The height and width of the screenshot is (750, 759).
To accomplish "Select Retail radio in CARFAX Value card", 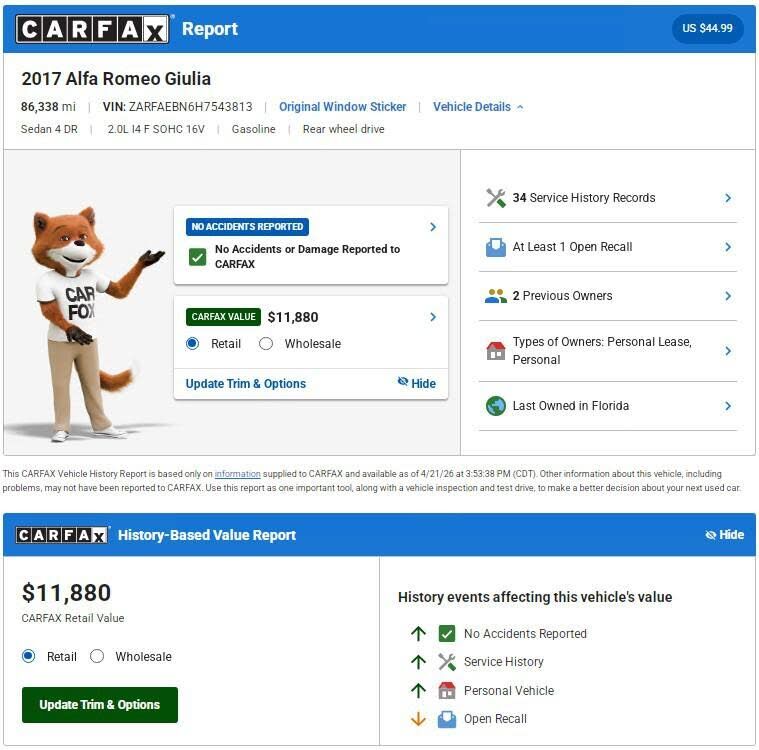I will point(192,344).
